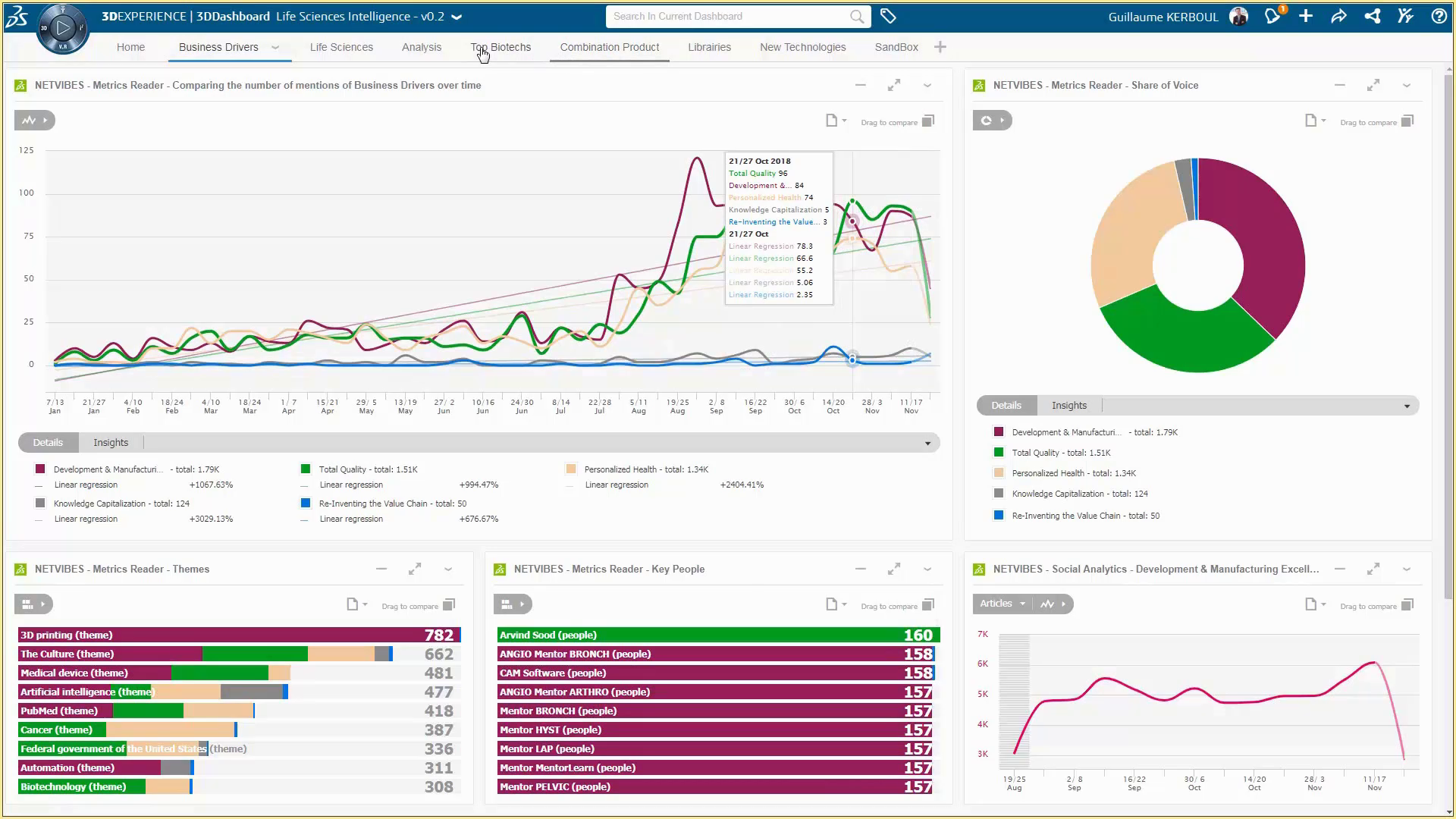Click the share arrow icon in top bar
This screenshot has height=819, width=1456.
click(1339, 16)
